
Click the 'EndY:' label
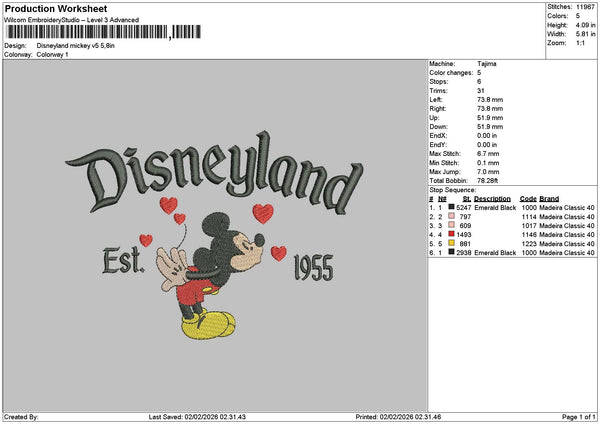click(x=438, y=145)
